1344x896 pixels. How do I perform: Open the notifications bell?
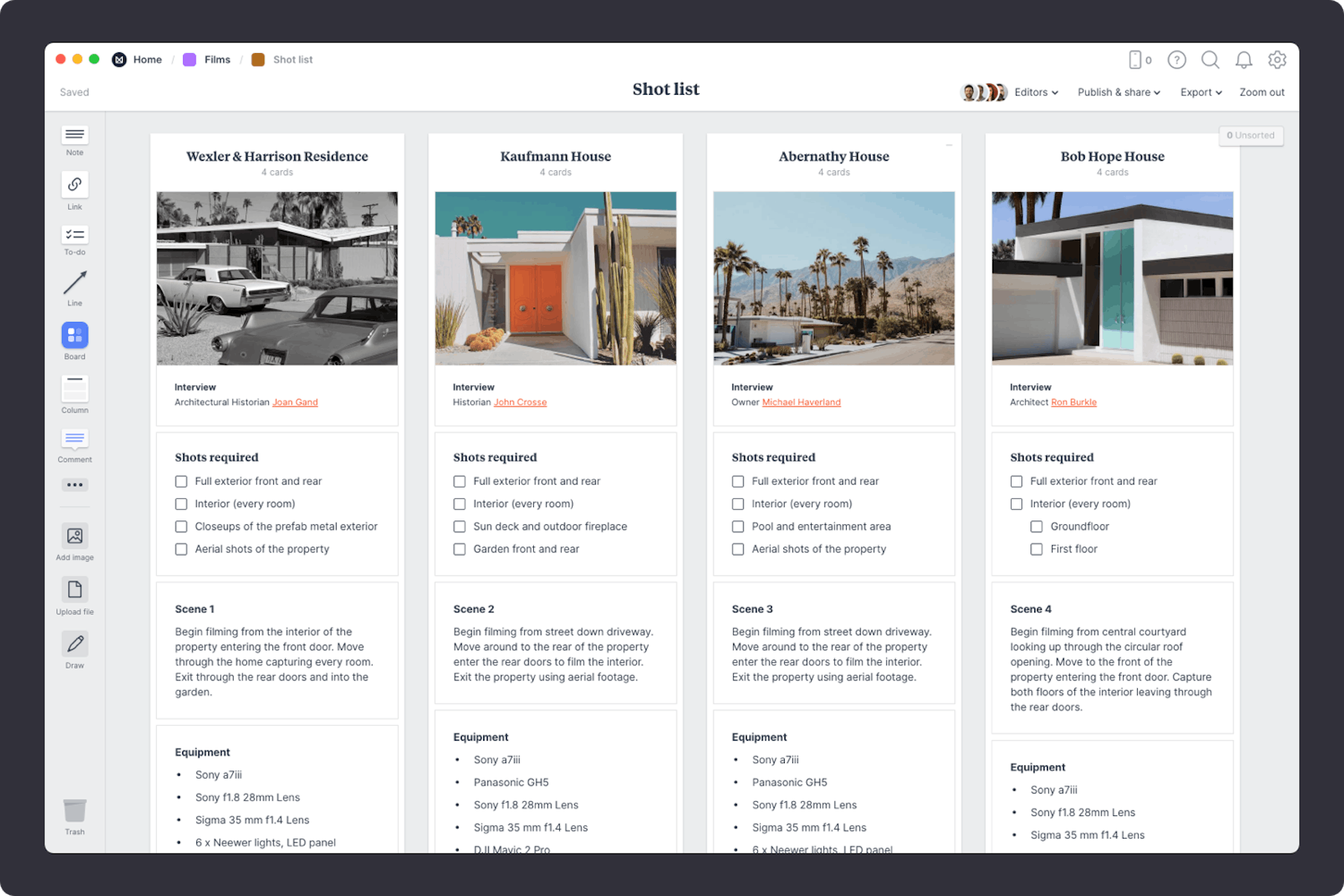1244,60
